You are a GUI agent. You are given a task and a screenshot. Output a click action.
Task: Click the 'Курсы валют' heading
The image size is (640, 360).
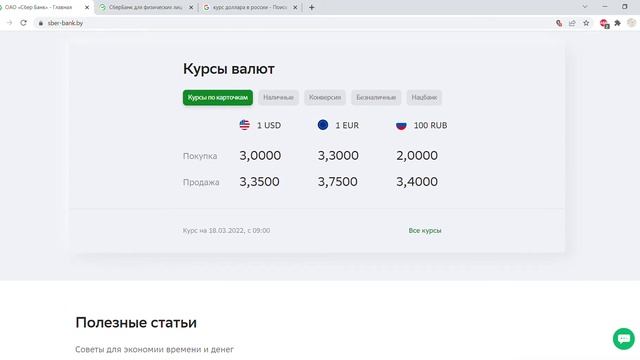tap(229, 69)
